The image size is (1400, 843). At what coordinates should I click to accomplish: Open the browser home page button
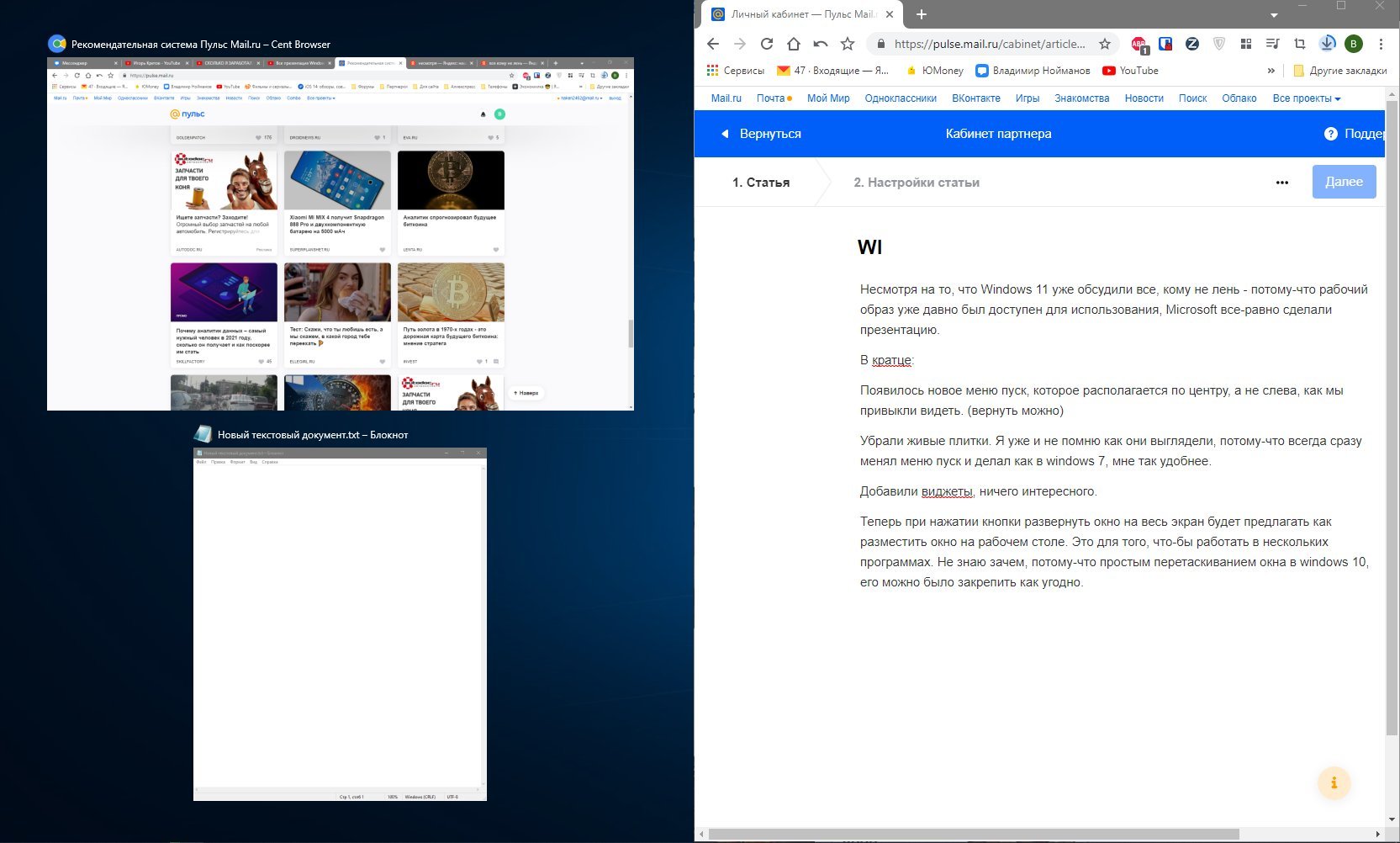click(794, 44)
